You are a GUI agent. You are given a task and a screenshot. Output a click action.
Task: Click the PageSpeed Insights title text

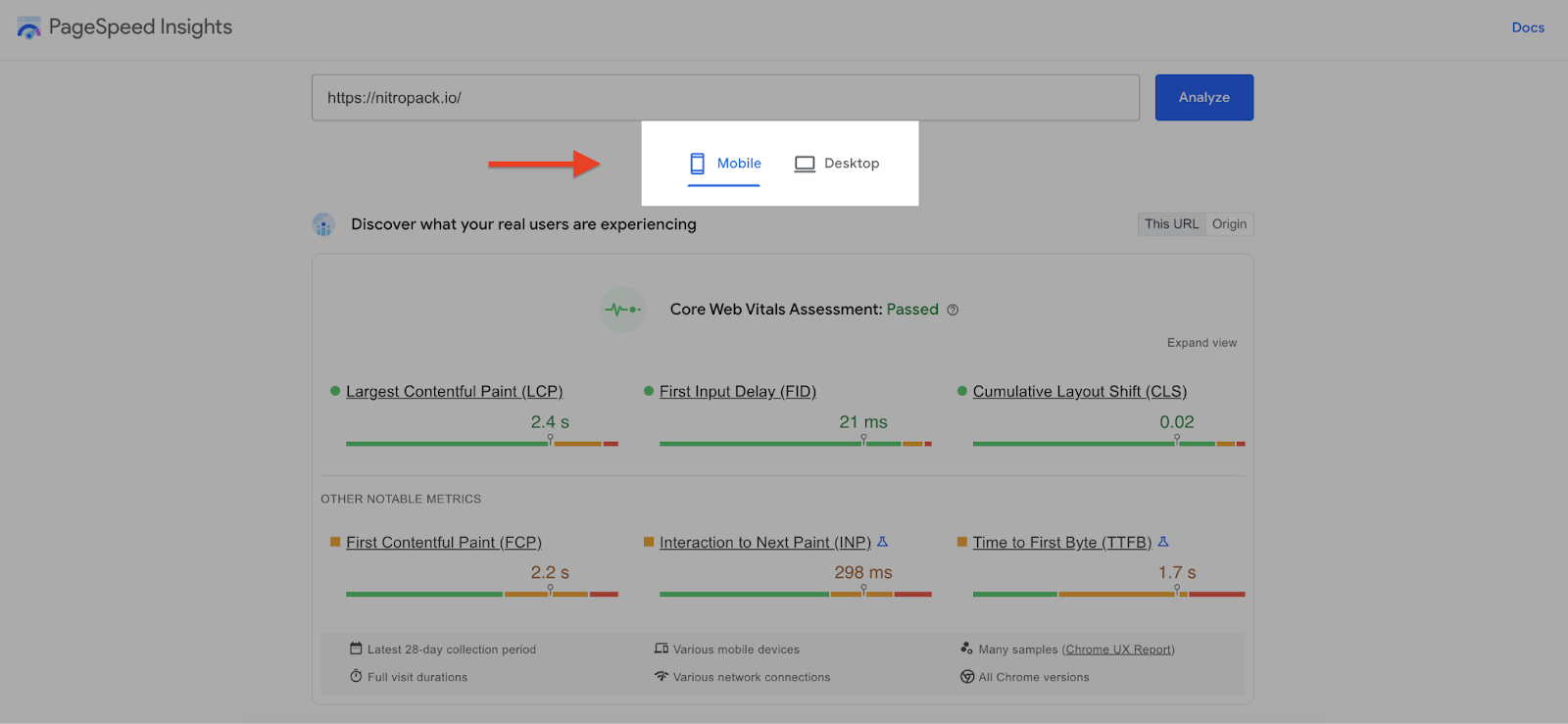coord(140,27)
